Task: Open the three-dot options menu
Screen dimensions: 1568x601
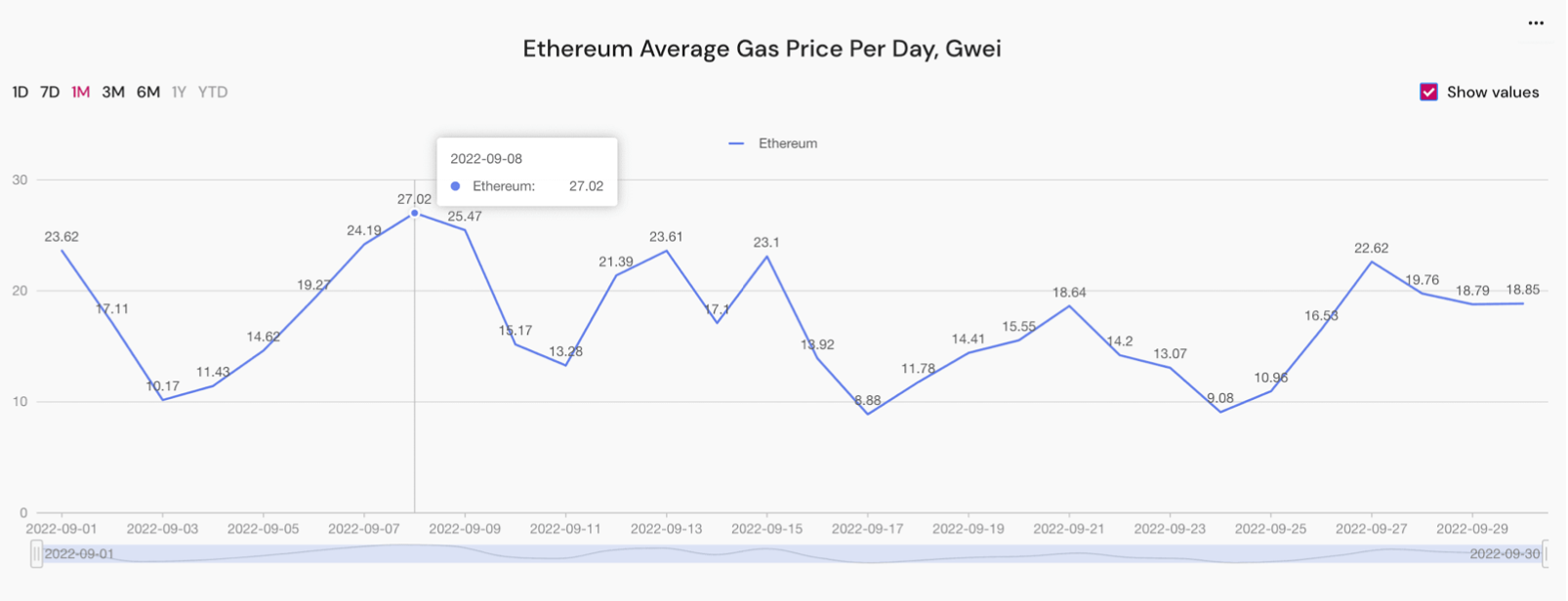Action: pyautogui.click(x=1536, y=23)
